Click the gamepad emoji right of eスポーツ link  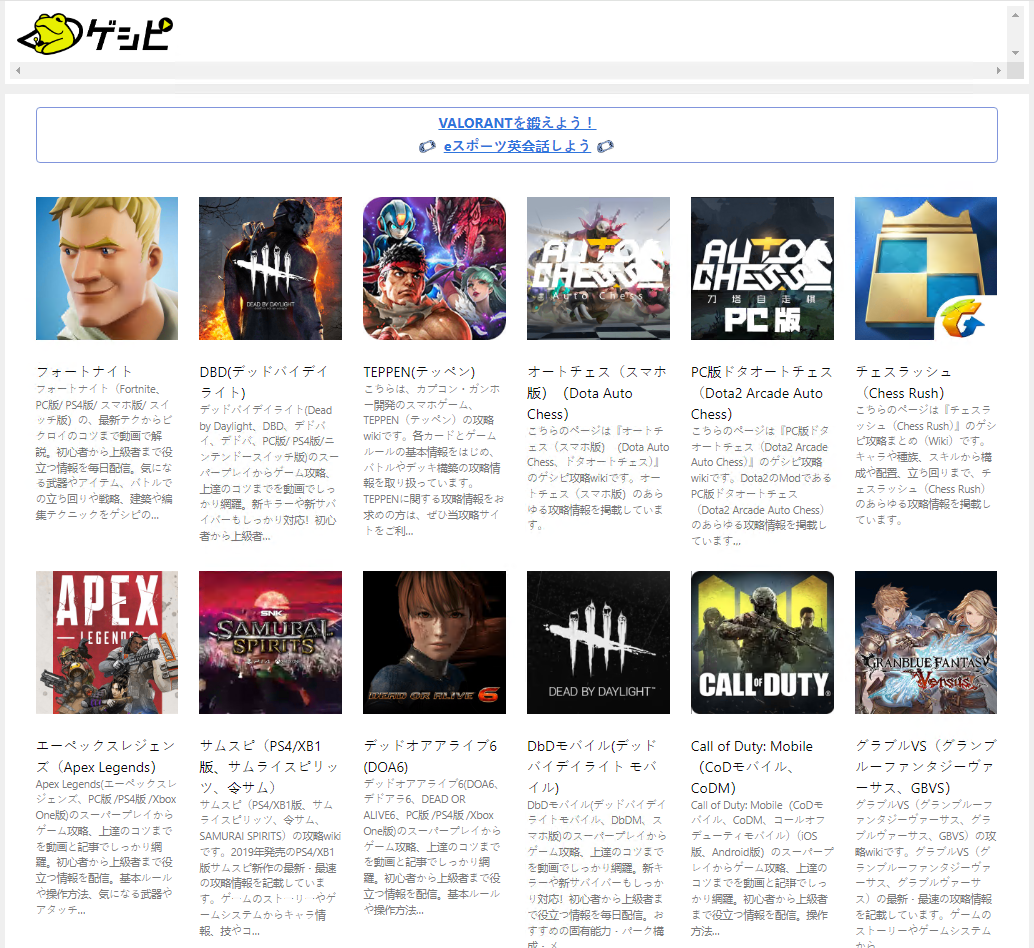pyautogui.click(x=605, y=146)
